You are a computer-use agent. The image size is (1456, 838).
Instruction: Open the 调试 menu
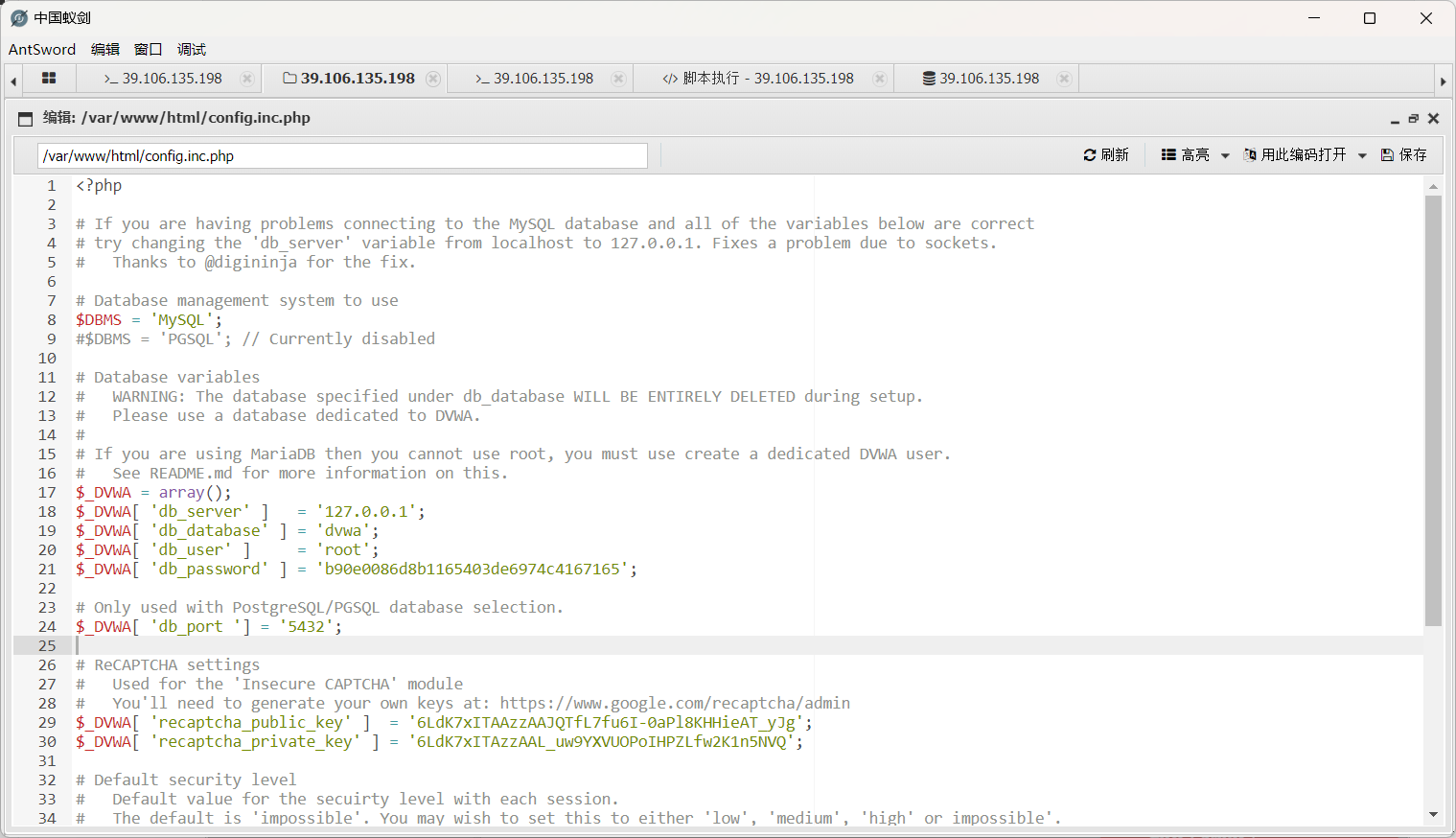tap(192, 49)
